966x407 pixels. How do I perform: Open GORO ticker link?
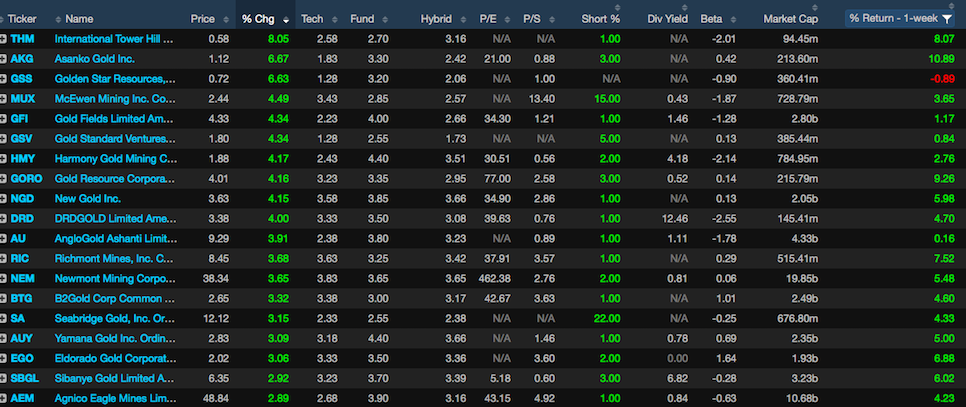pos(26,179)
